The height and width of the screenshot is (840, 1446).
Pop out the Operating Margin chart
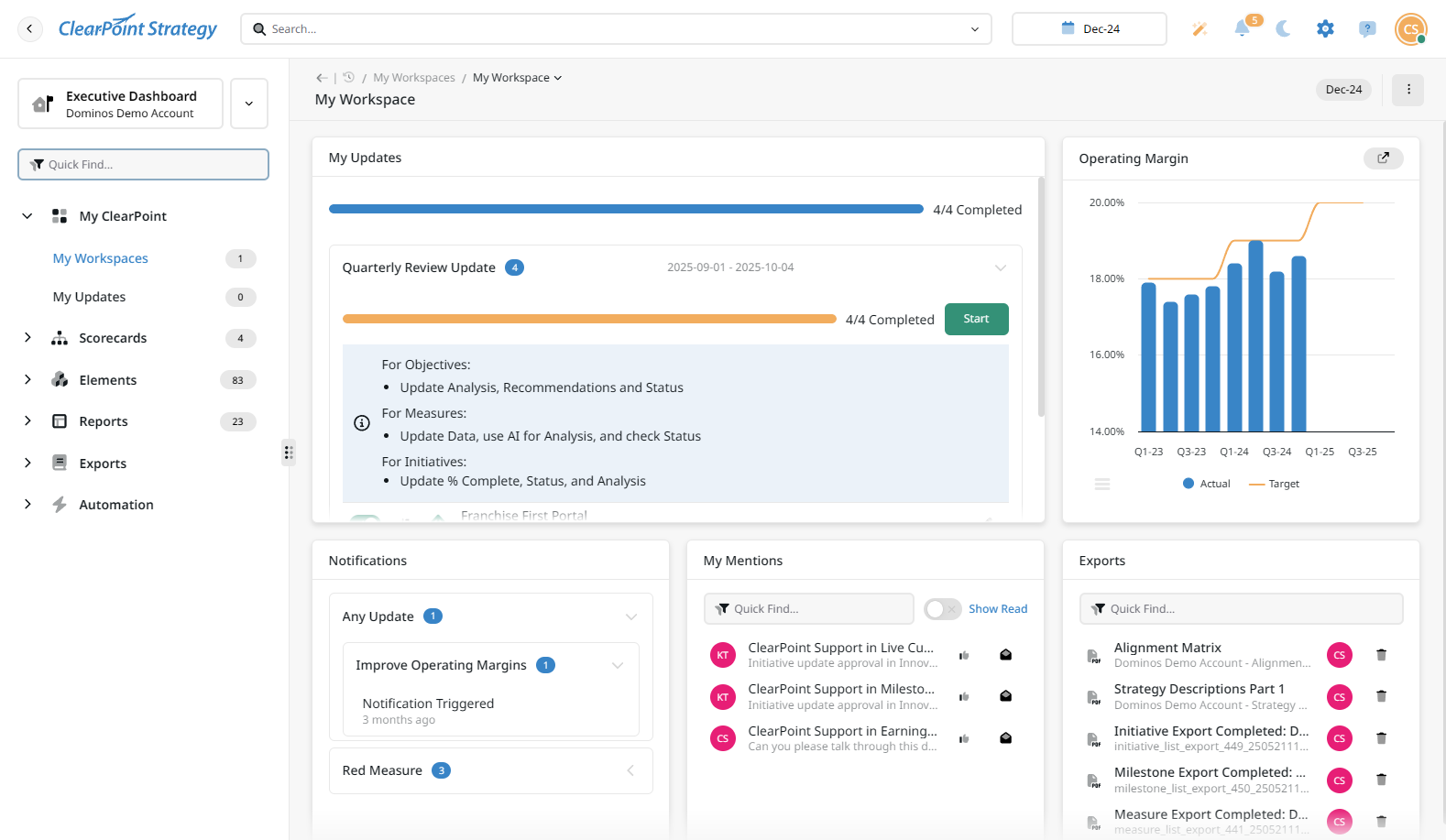point(1383,158)
